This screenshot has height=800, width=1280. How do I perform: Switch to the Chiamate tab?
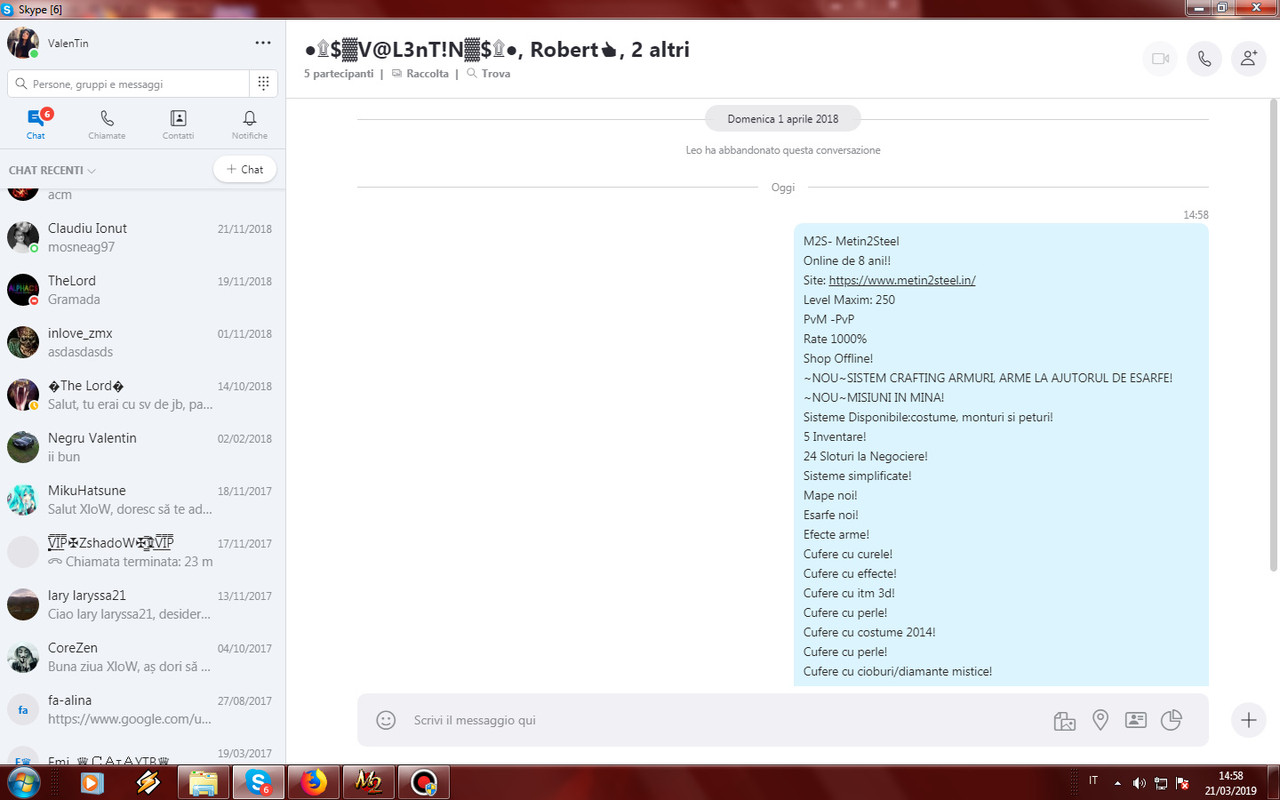(107, 124)
